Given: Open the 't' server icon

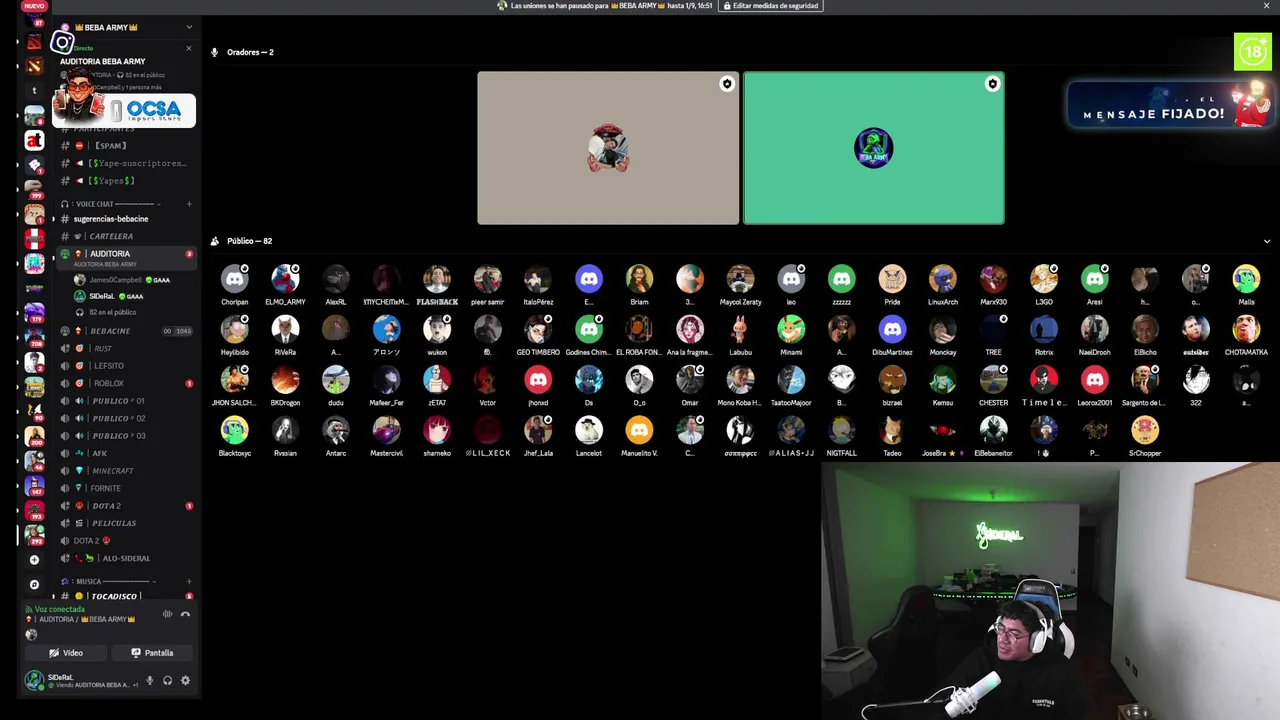Looking at the screenshot, I should (34, 90).
